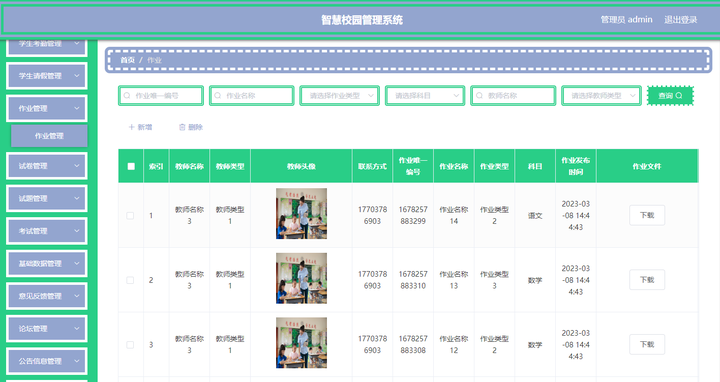The image size is (720, 382).
Task: Click the 作业类型 column header
Action: point(495,166)
